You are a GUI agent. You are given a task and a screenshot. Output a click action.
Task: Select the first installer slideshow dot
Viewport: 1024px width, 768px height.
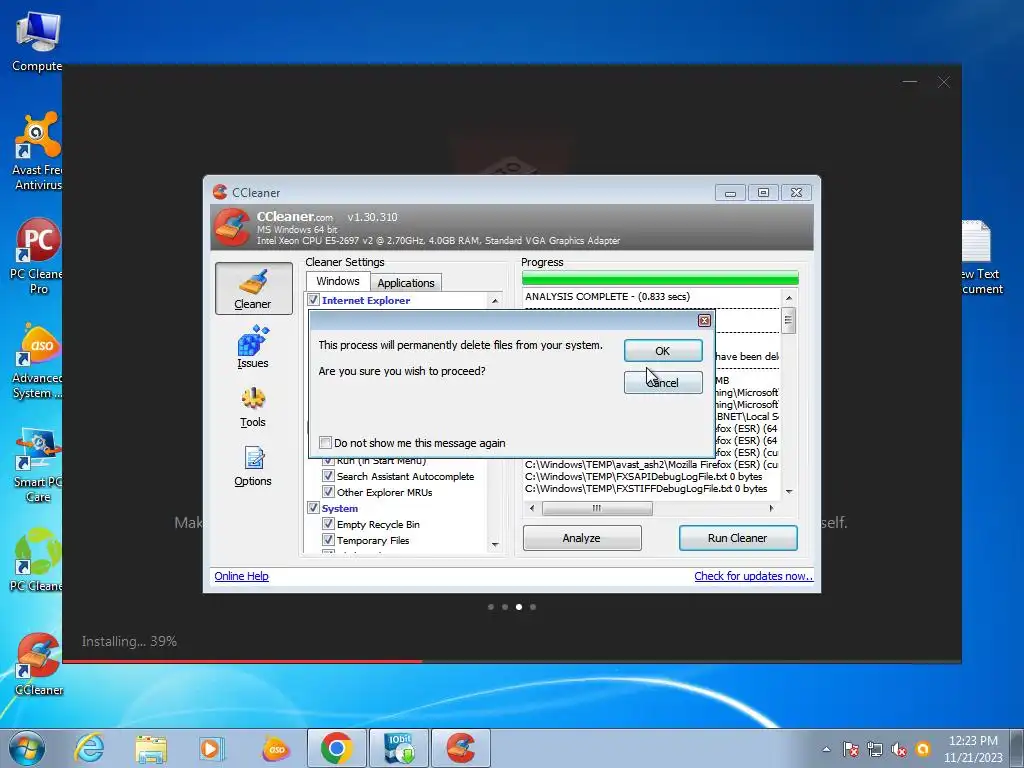490,607
